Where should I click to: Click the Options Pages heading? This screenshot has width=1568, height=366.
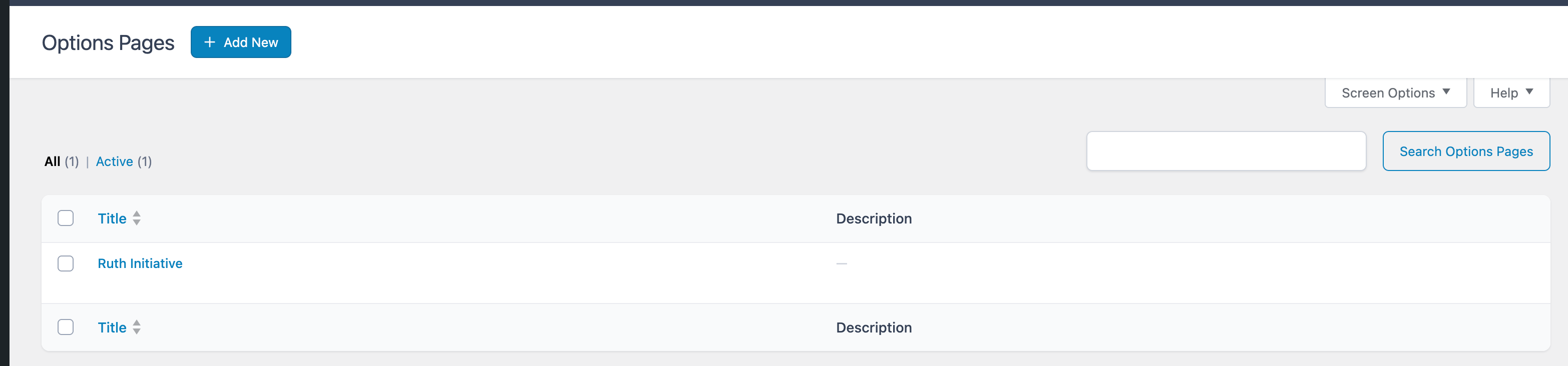(108, 42)
